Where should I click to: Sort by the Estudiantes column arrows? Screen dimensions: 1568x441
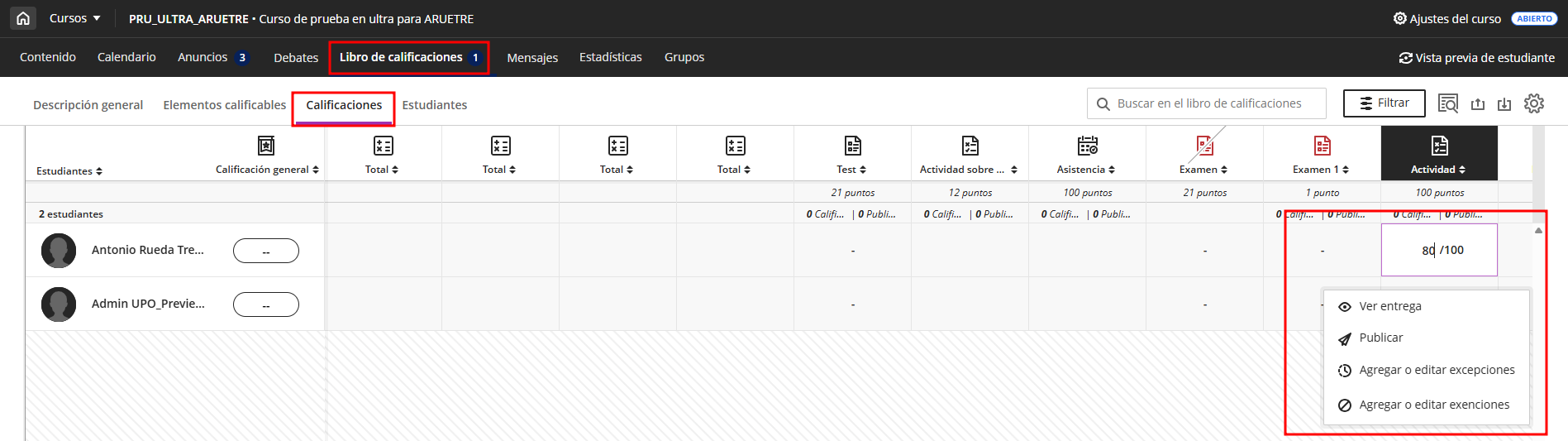click(x=99, y=171)
